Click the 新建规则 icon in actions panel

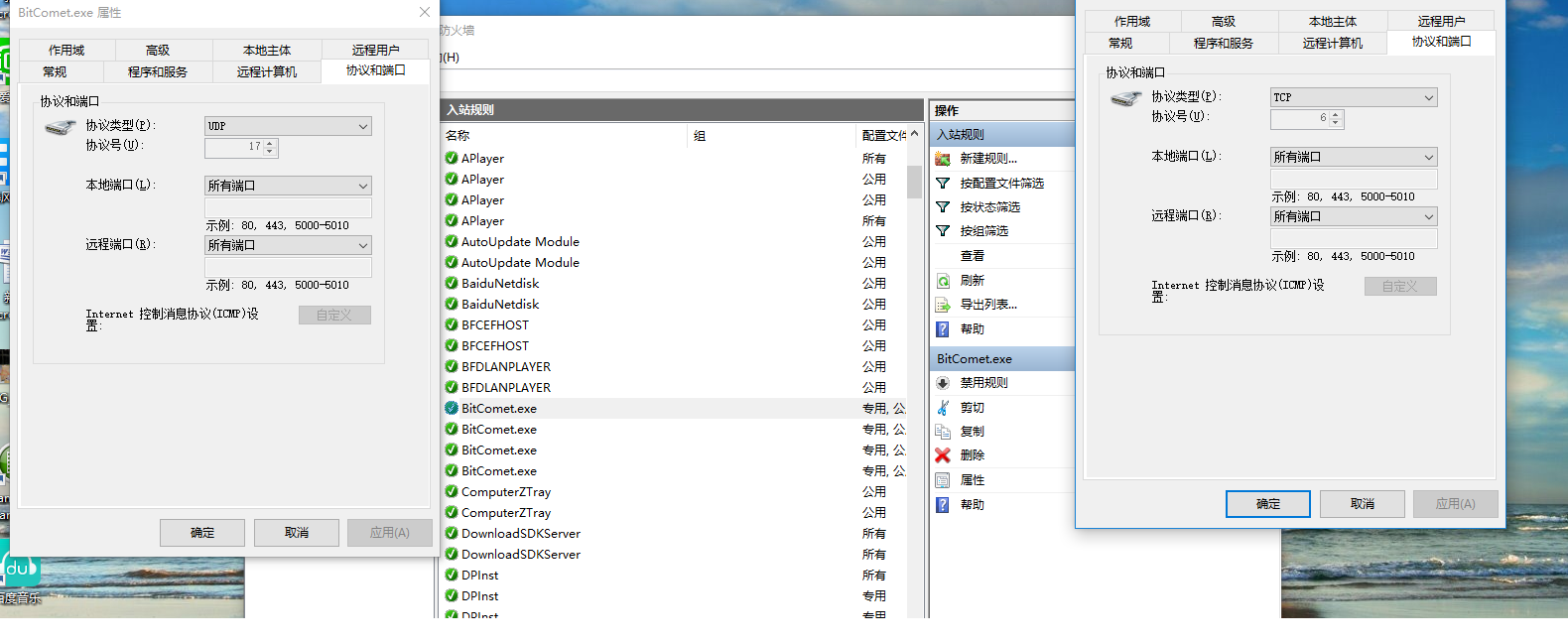point(943,159)
